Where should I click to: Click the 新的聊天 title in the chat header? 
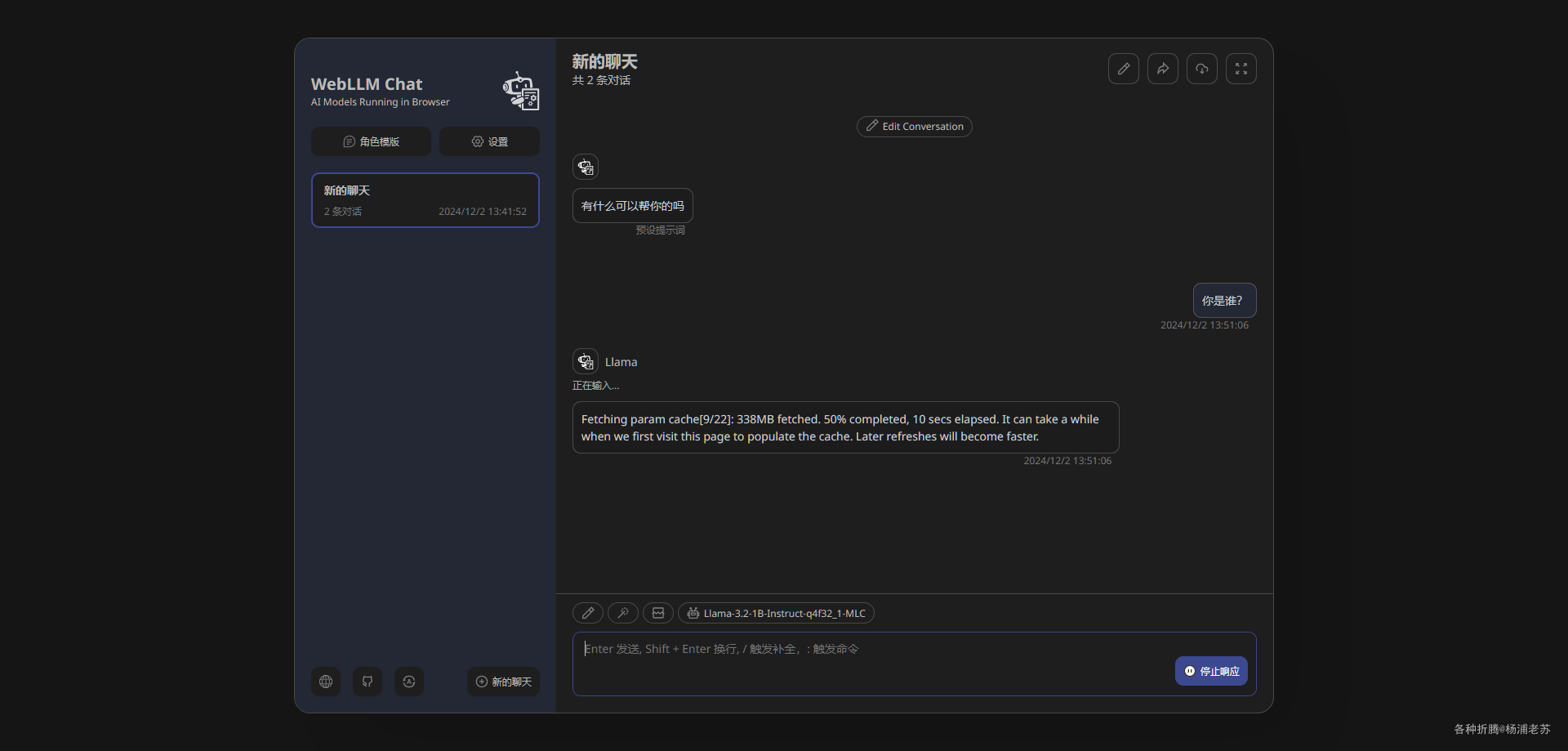click(604, 61)
